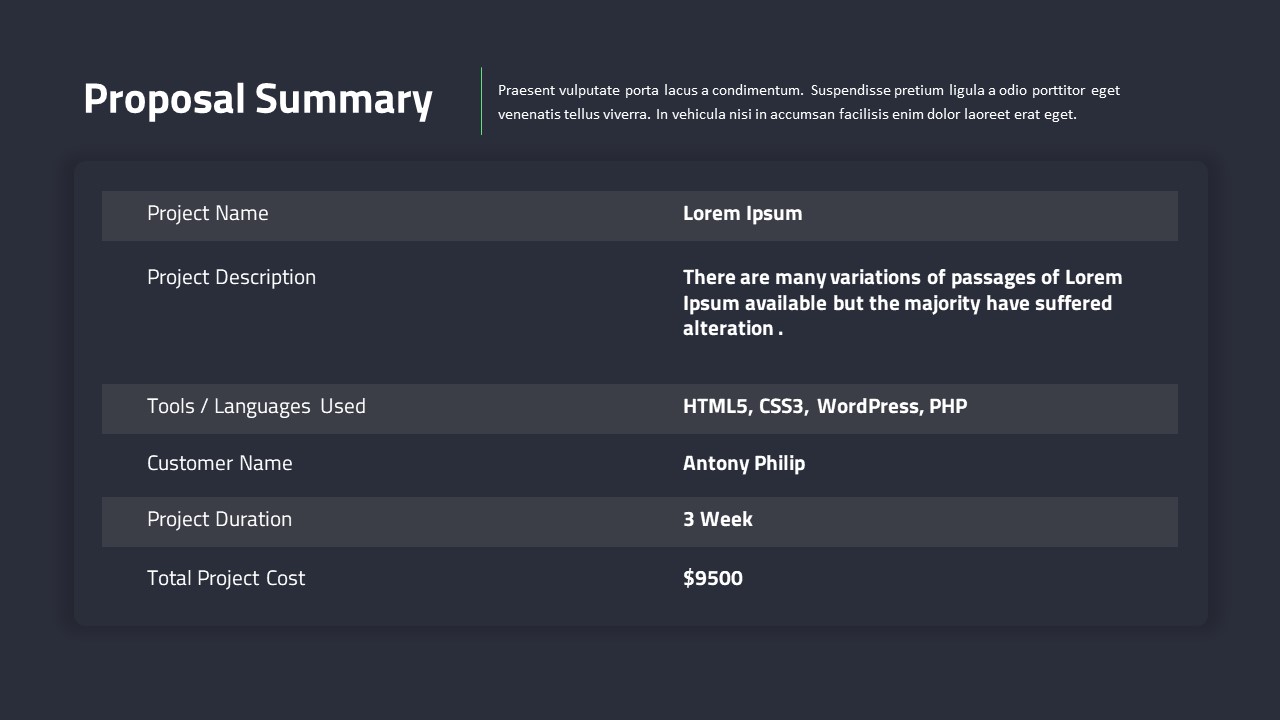Click the green vertical divider line
The height and width of the screenshot is (720, 1280).
click(481, 101)
